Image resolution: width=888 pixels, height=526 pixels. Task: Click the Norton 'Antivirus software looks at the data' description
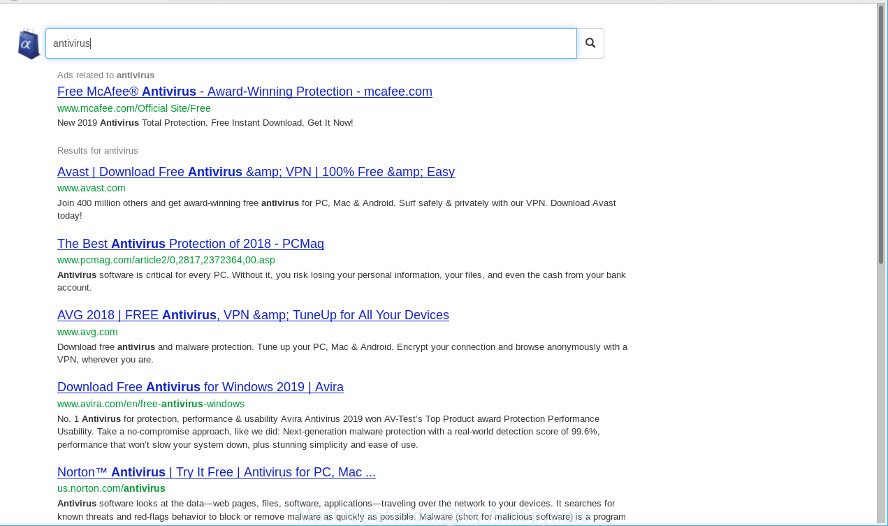(x=341, y=510)
